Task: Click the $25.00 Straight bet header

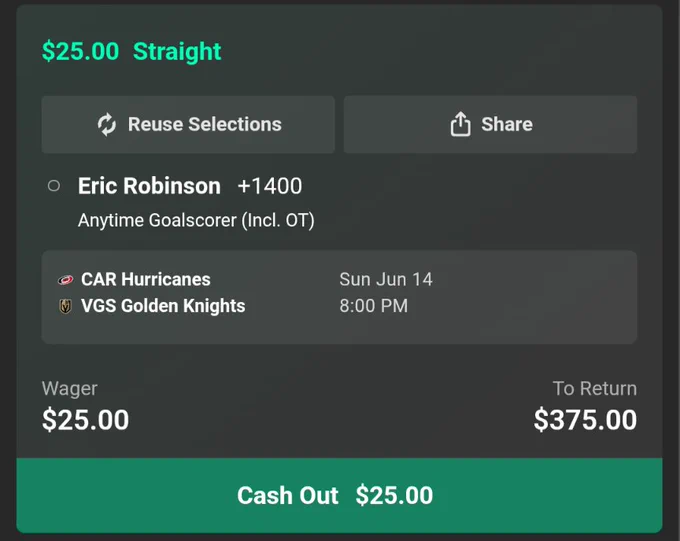Action: (131, 52)
